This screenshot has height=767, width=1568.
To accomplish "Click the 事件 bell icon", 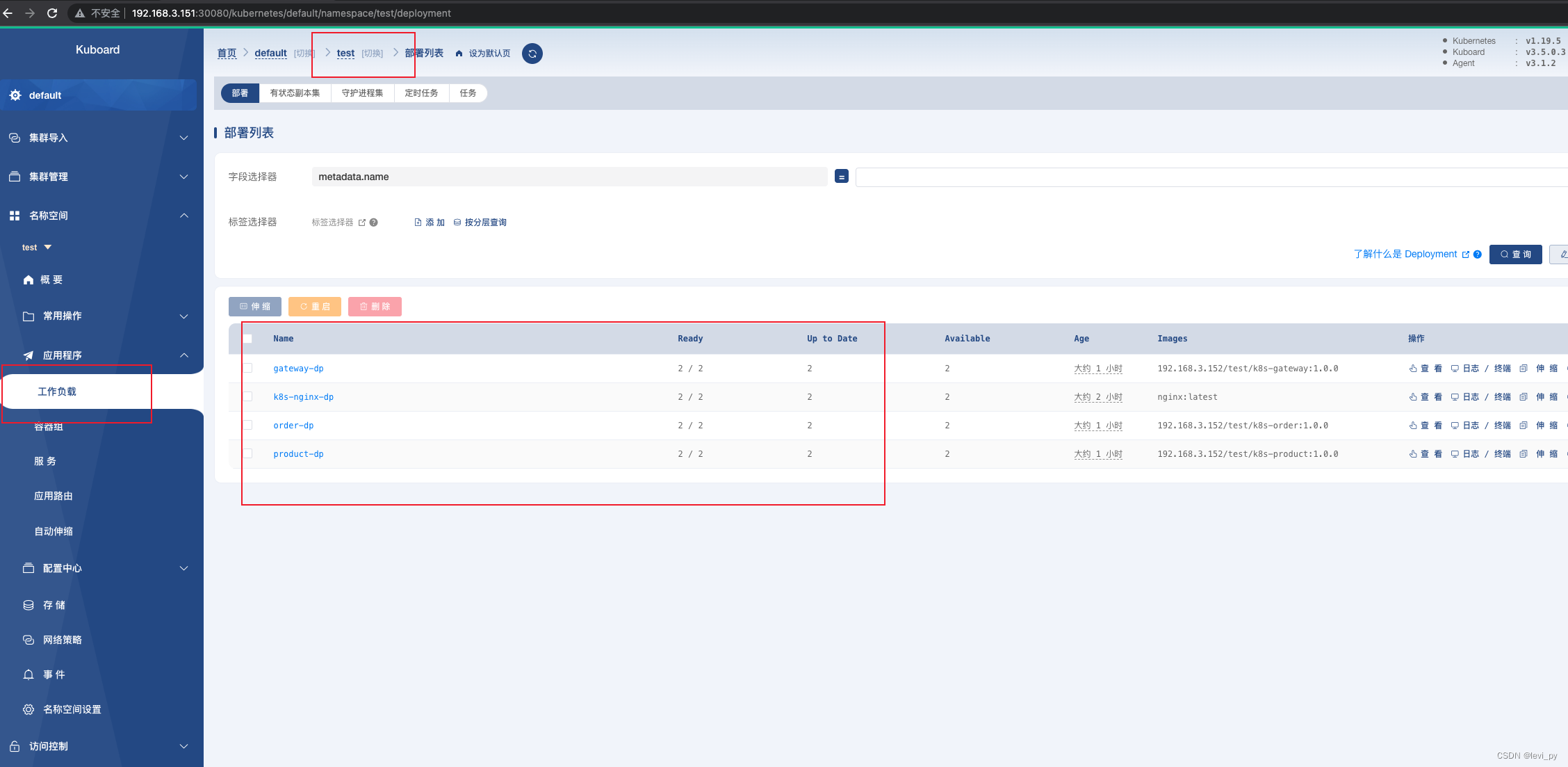I will 28,675.
